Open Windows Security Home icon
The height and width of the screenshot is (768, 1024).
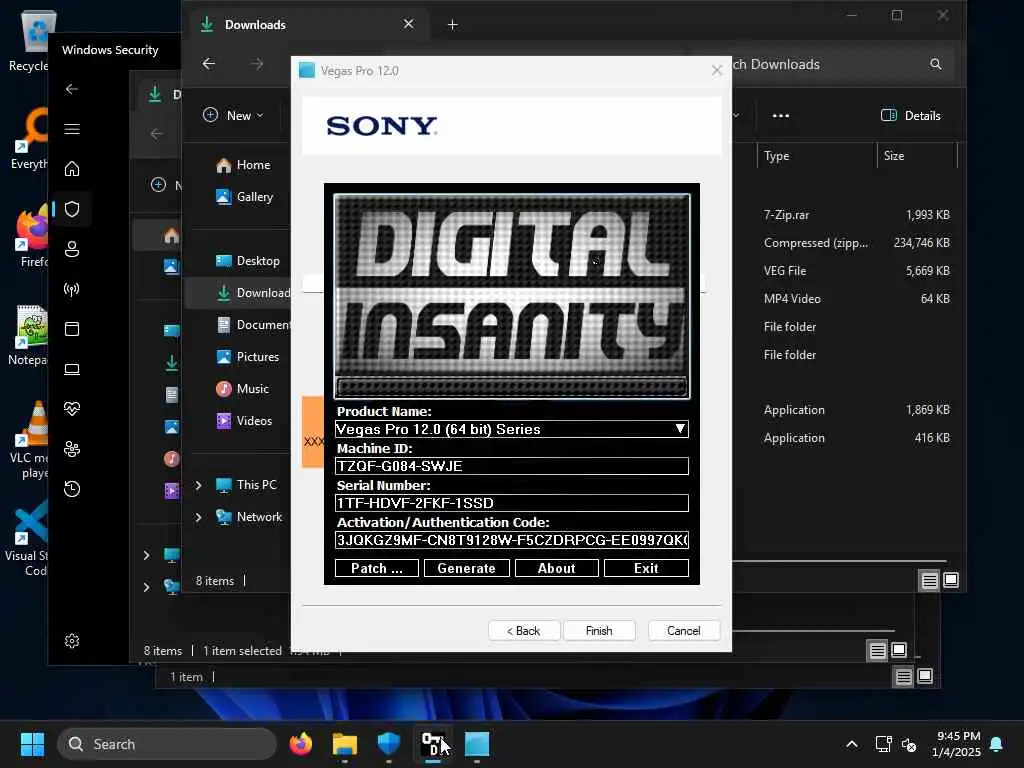72,168
